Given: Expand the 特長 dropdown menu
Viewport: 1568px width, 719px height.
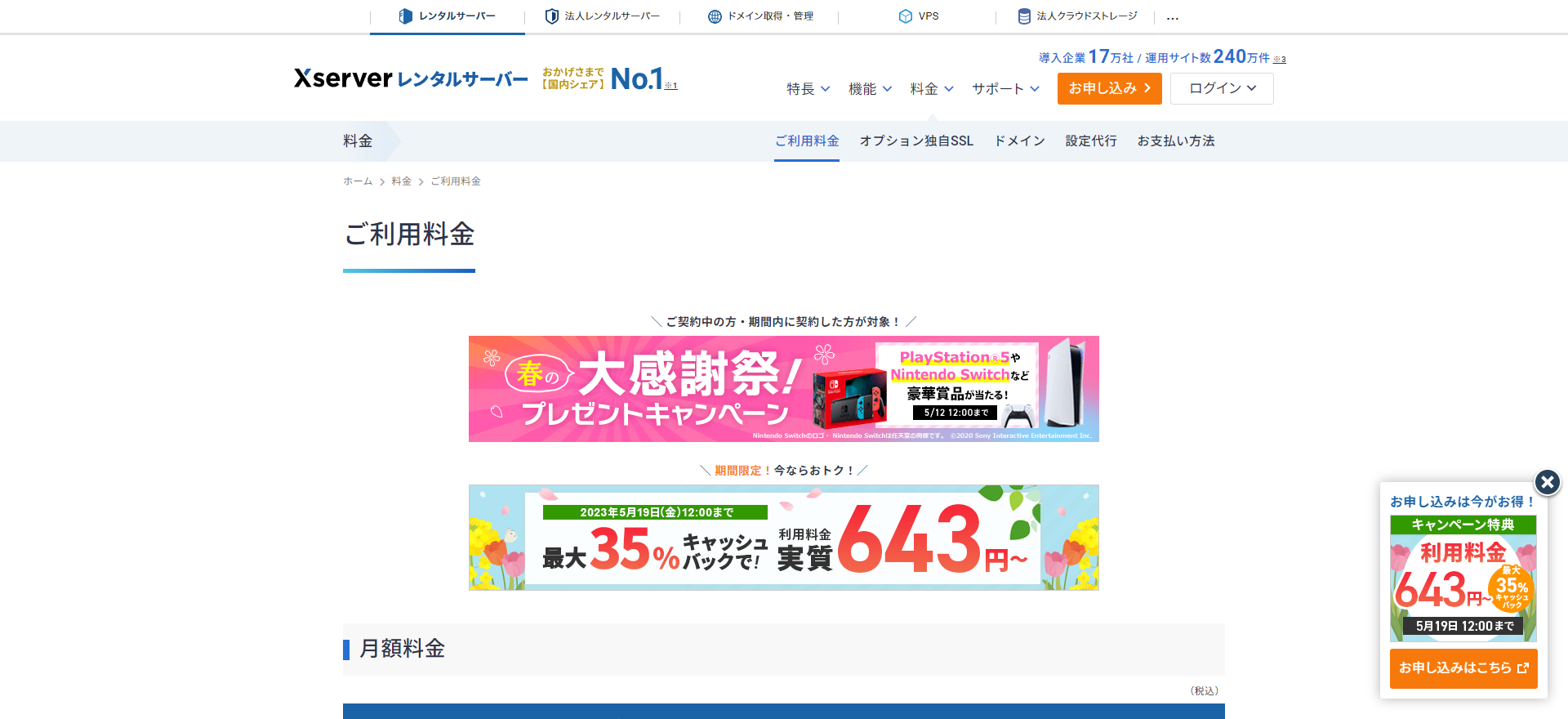Looking at the screenshot, I should (x=808, y=88).
